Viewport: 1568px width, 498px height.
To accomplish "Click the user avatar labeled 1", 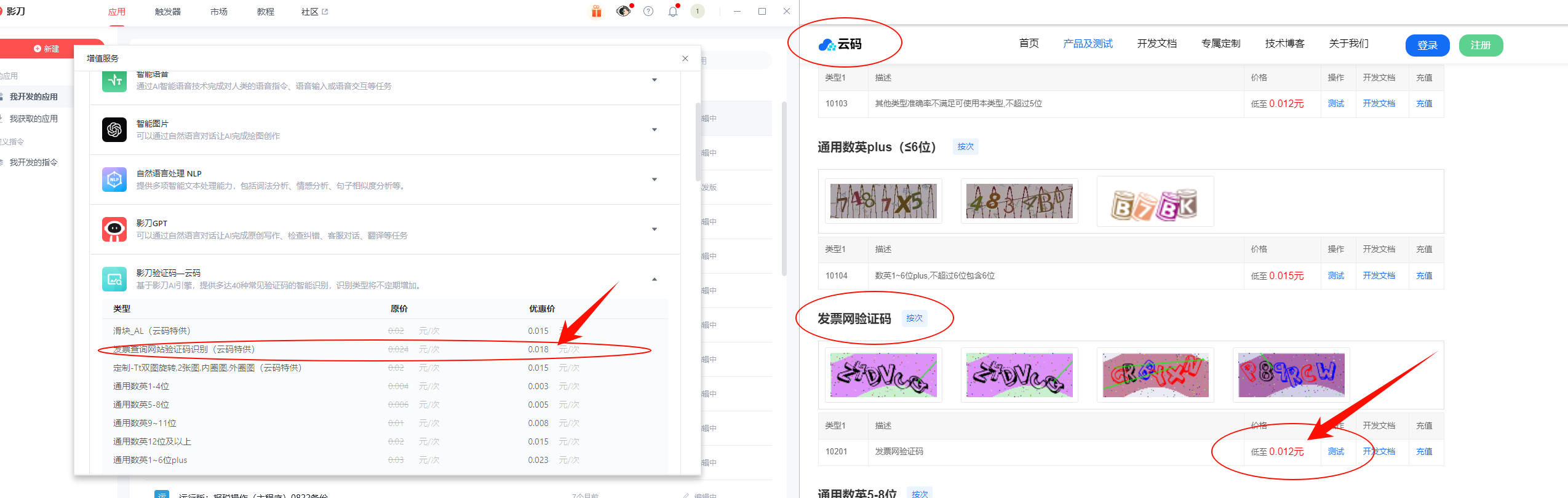I will point(698,11).
